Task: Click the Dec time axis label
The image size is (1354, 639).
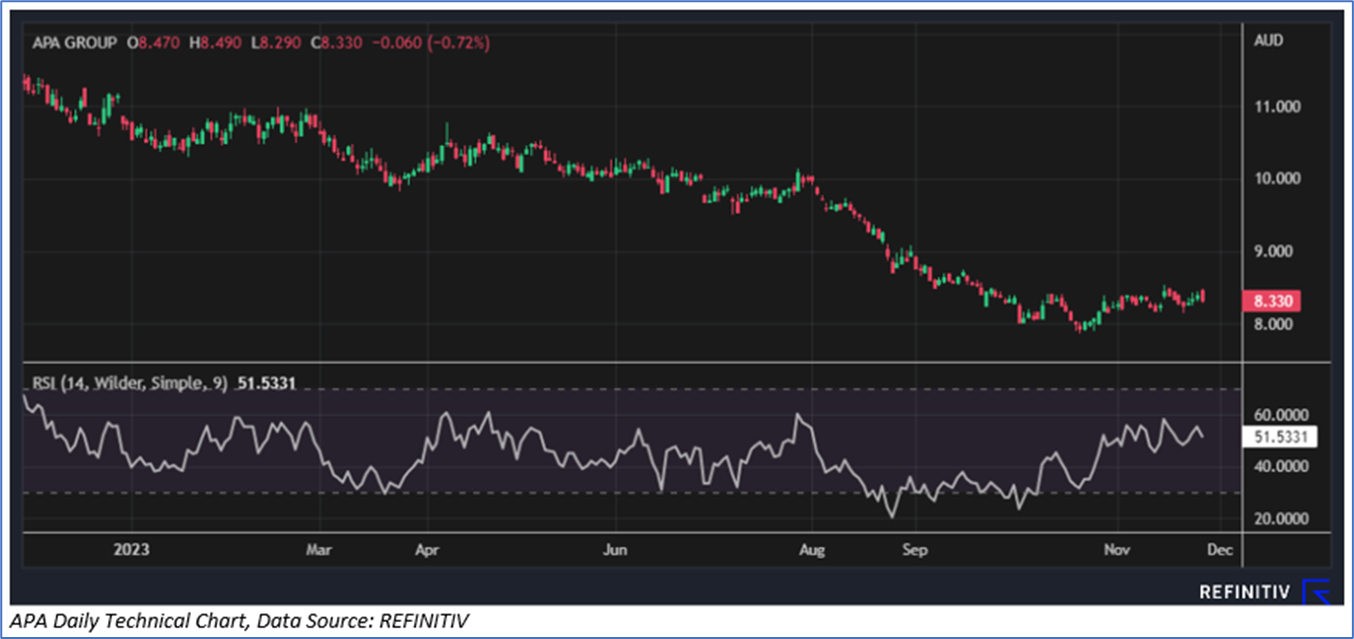Action: pos(1221,549)
